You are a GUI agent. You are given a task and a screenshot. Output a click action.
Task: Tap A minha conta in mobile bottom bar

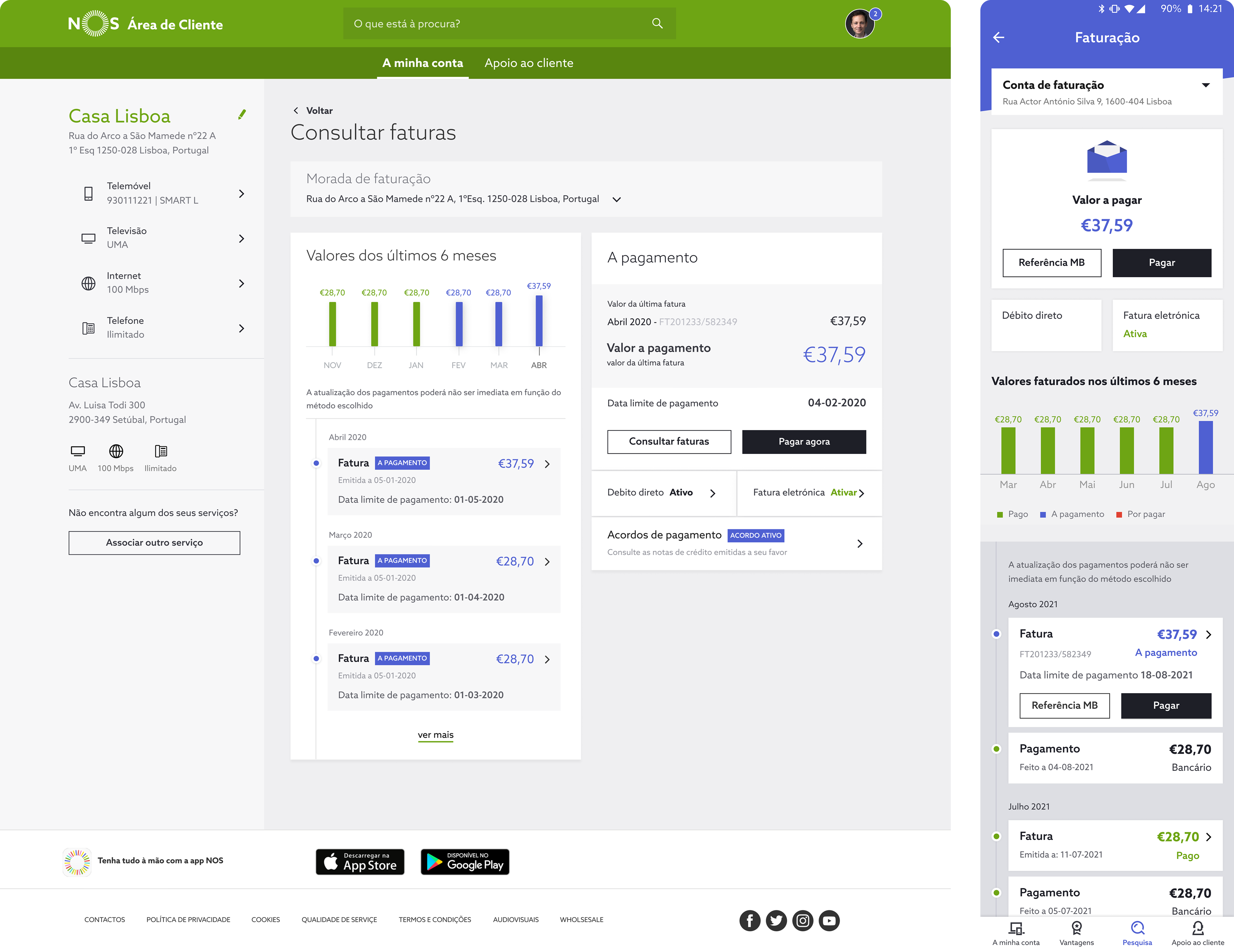tap(1015, 933)
